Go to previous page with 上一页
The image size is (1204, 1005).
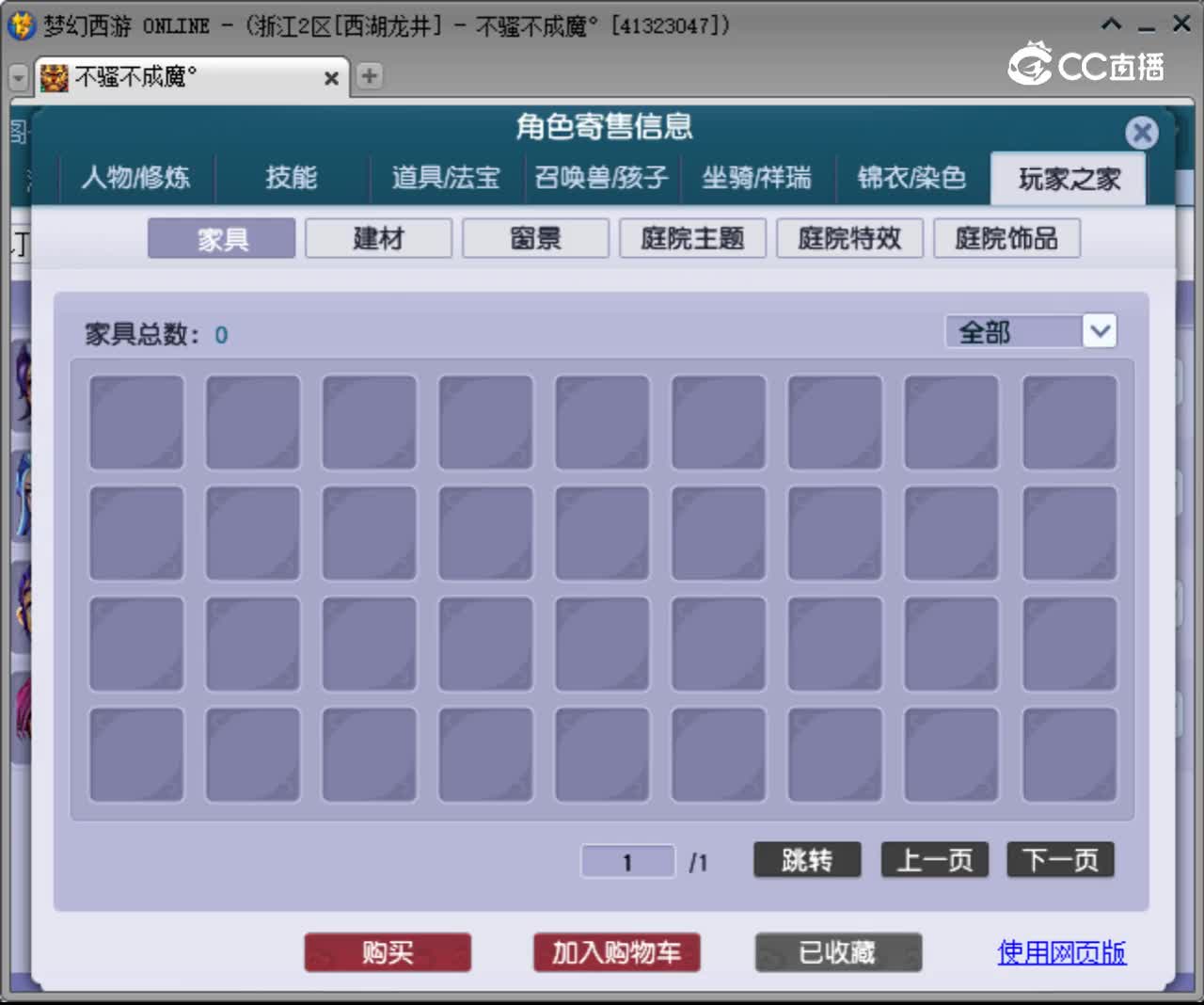pyautogui.click(x=934, y=859)
